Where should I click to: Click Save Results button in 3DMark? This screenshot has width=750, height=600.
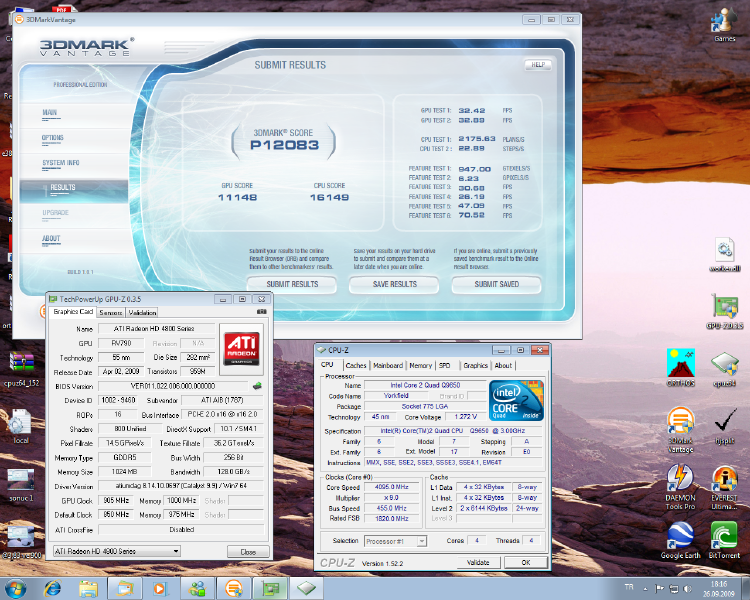394,284
